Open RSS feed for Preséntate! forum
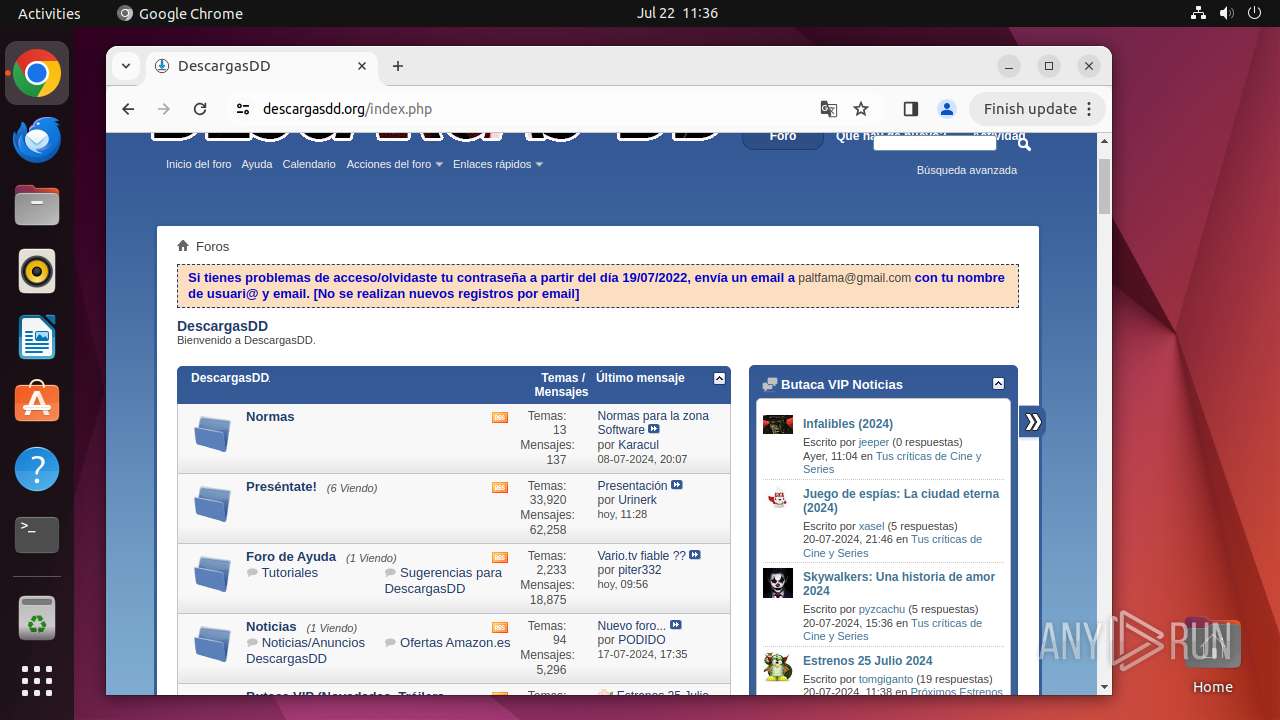 (x=500, y=487)
